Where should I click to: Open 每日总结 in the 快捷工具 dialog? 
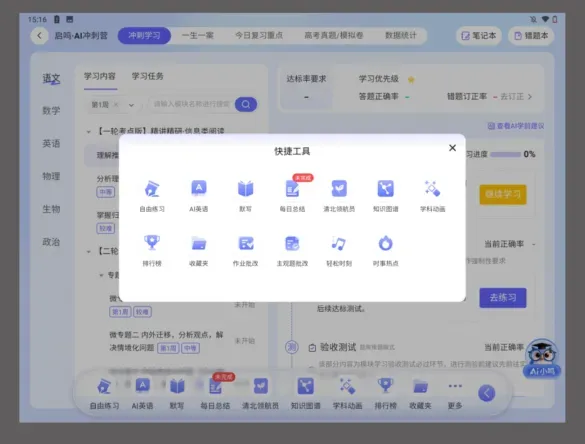(x=292, y=196)
